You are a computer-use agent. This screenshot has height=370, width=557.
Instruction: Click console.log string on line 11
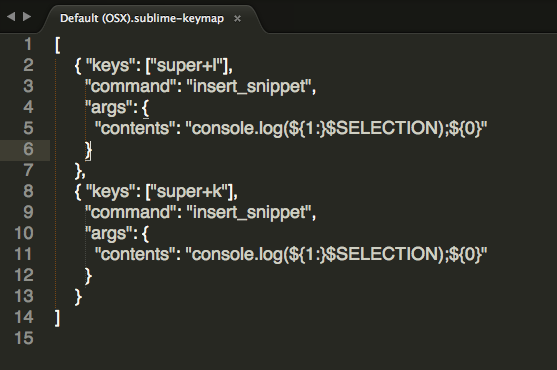tap(336, 254)
